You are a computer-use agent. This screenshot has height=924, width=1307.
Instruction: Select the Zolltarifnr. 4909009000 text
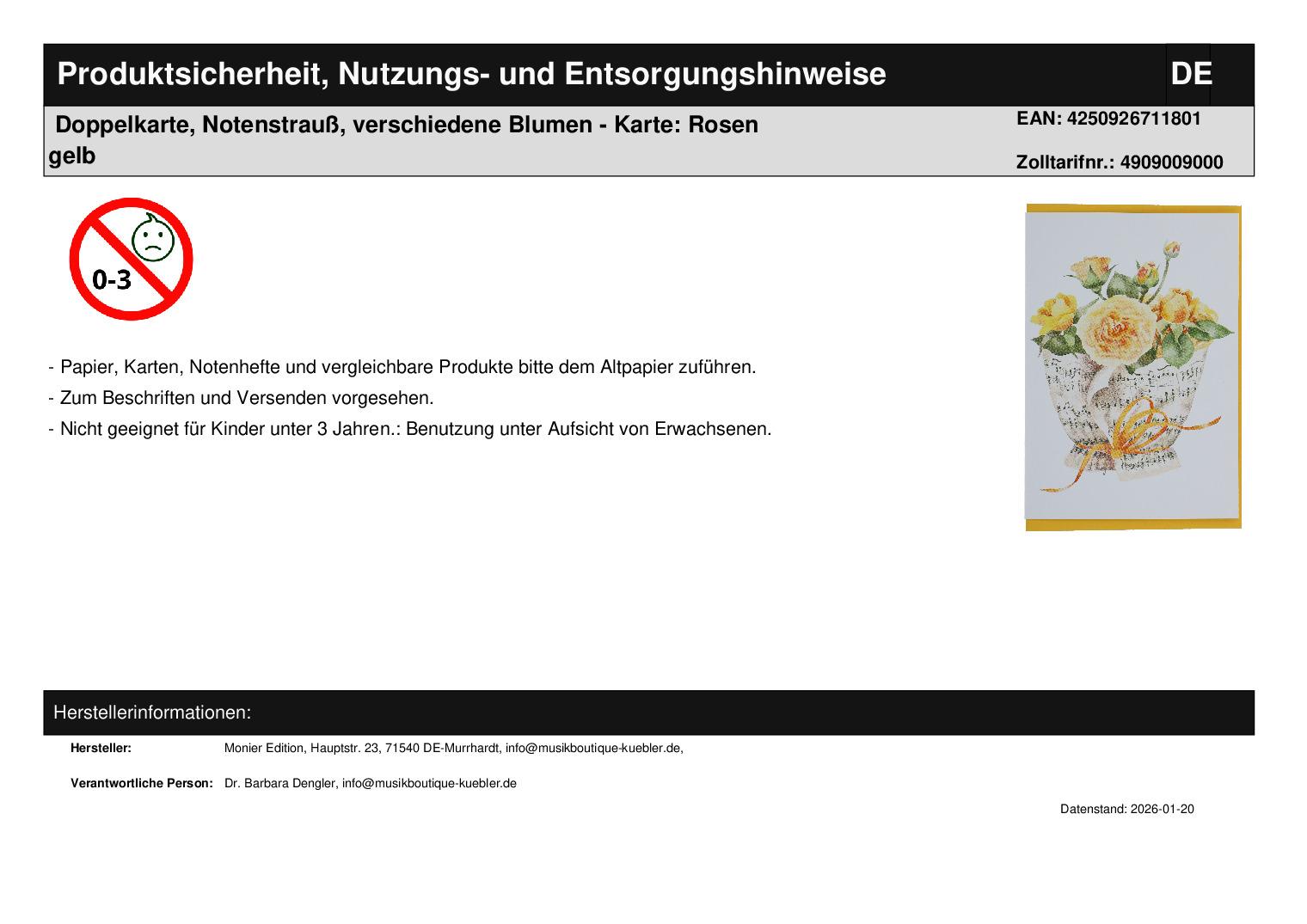(1119, 162)
